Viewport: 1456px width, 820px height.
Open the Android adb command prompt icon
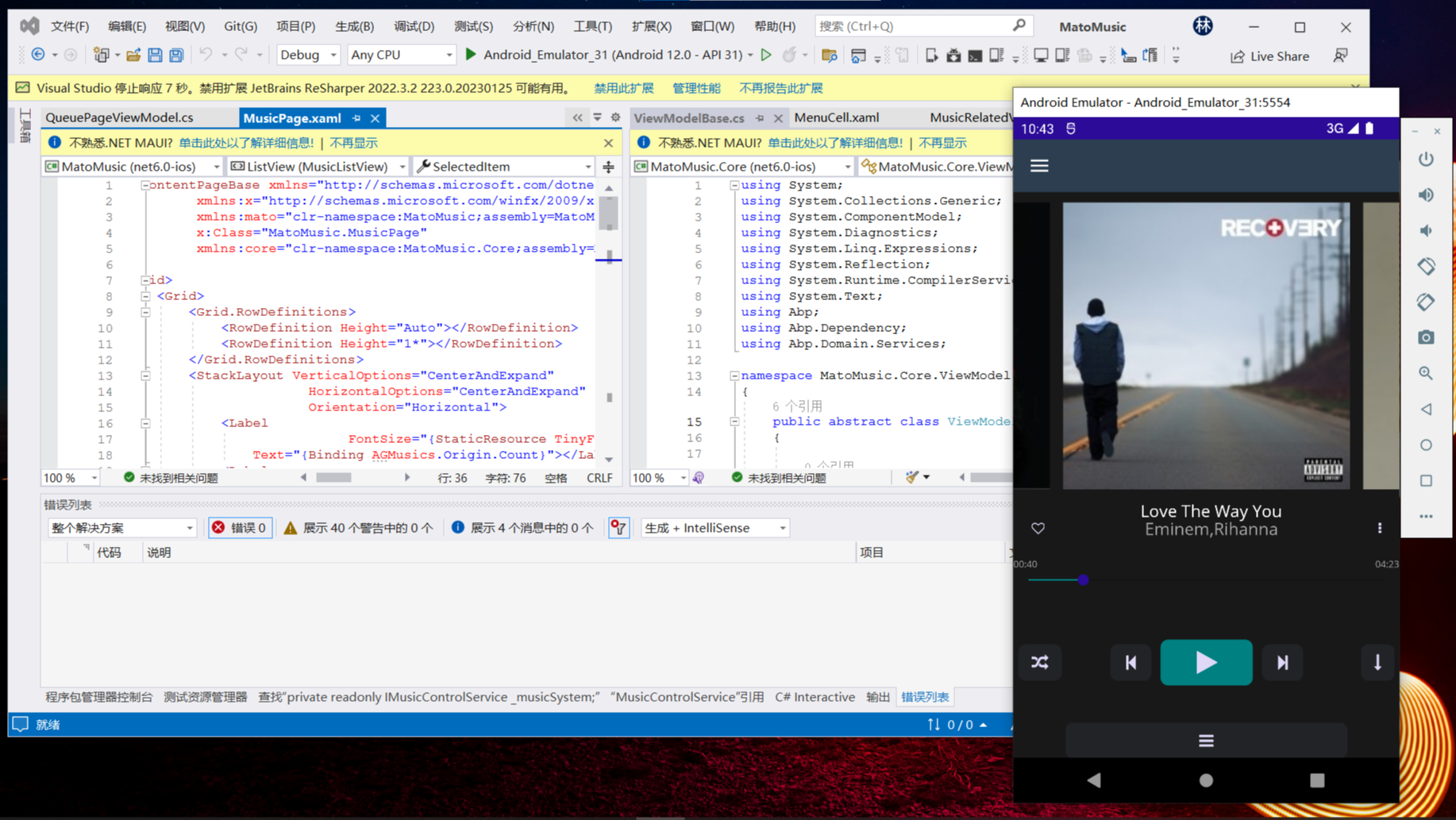tap(975, 55)
